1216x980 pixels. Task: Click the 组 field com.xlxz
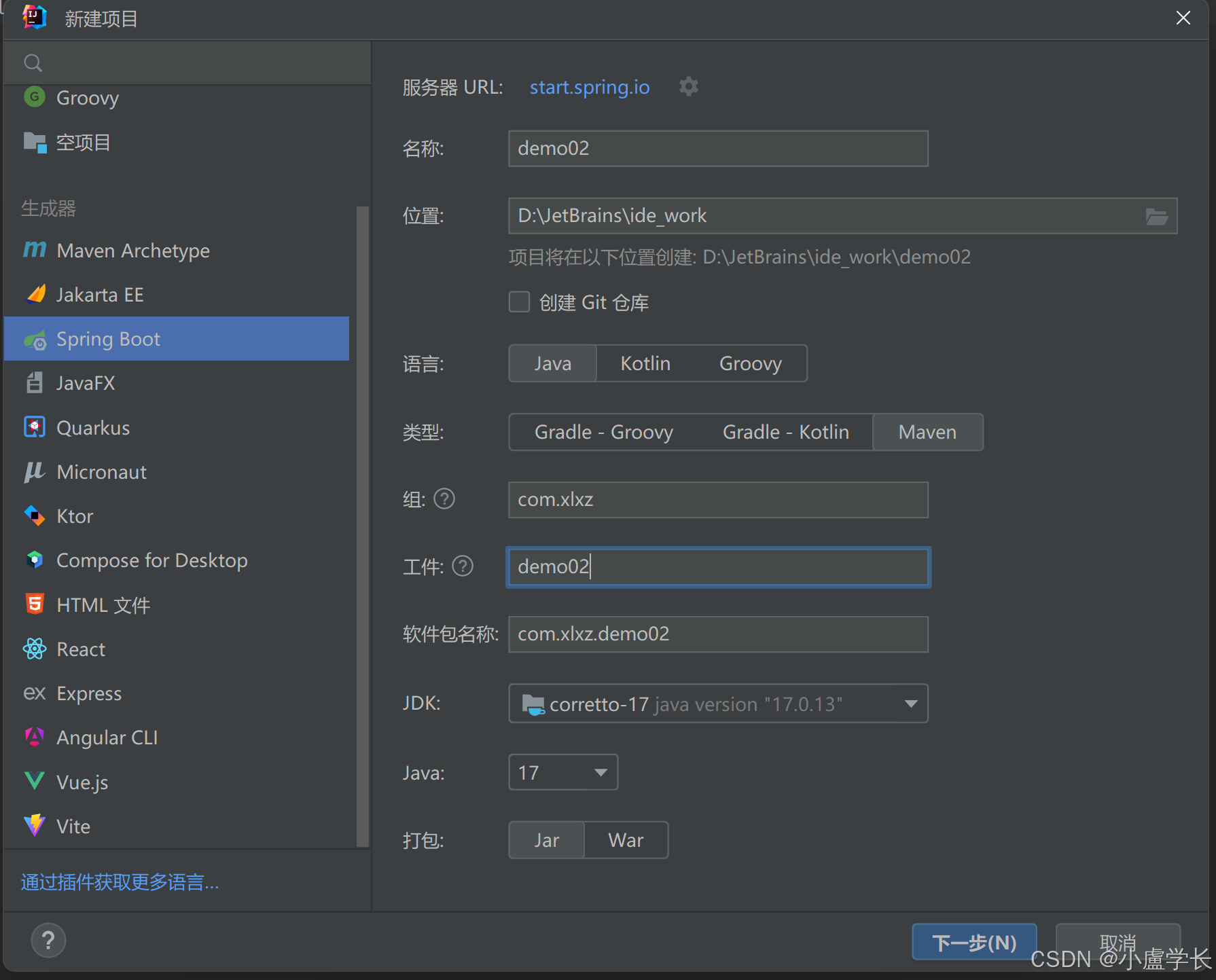(x=718, y=500)
